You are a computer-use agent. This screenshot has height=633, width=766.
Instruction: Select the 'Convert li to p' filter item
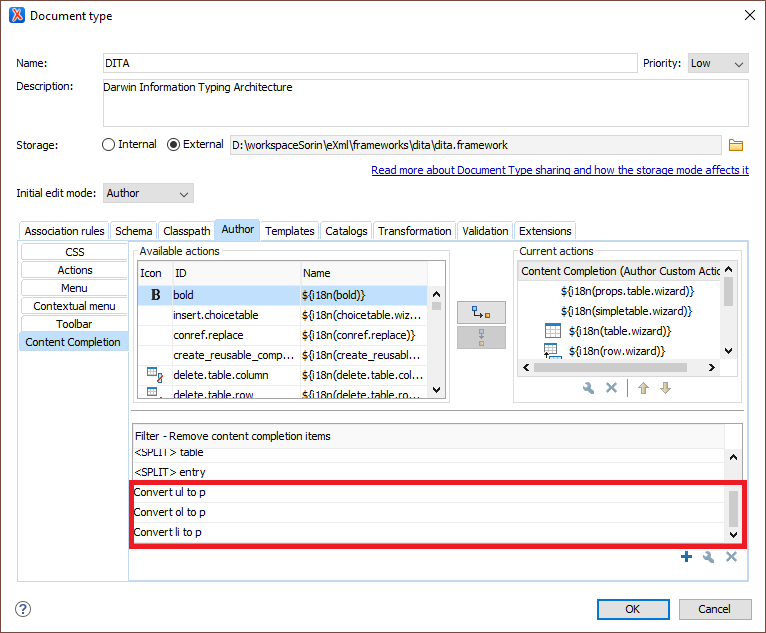(429, 532)
